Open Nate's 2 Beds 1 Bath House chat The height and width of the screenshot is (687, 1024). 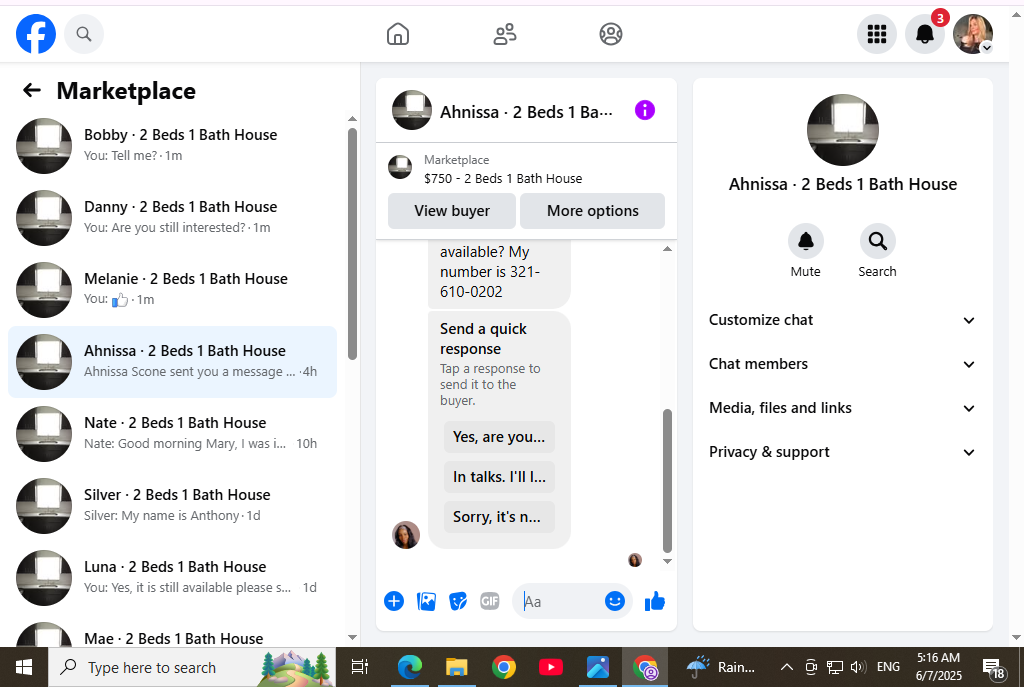point(172,434)
